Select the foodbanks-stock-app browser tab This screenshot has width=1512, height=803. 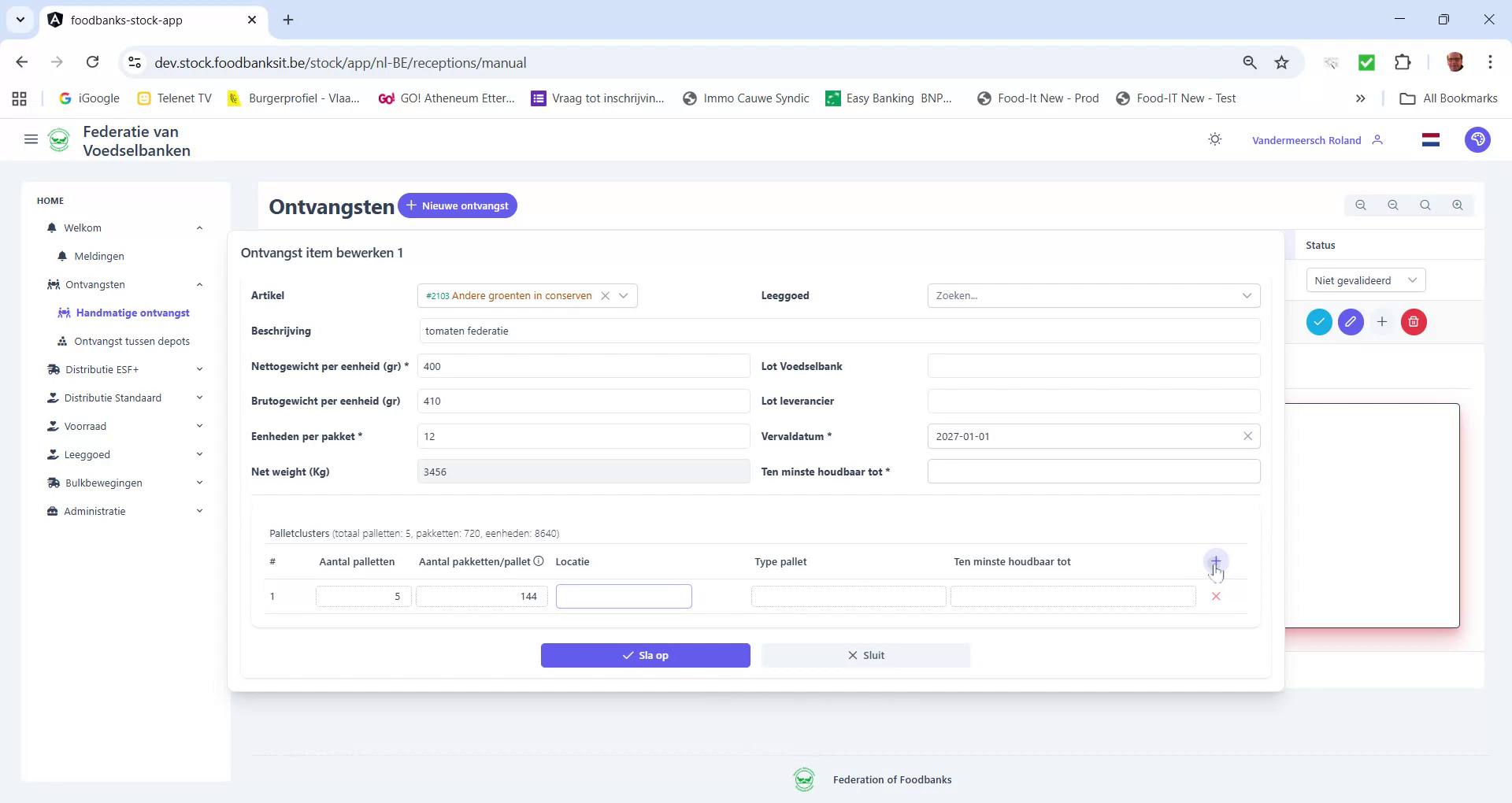[126, 20]
